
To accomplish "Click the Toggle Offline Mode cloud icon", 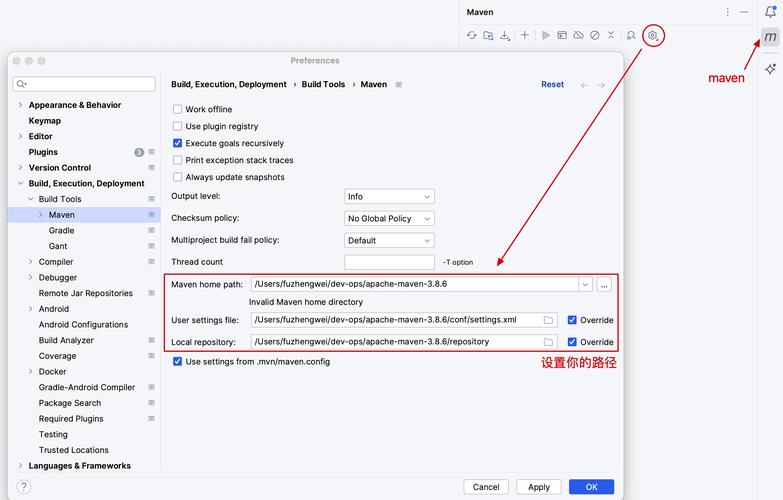I will click(x=579, y=35).
